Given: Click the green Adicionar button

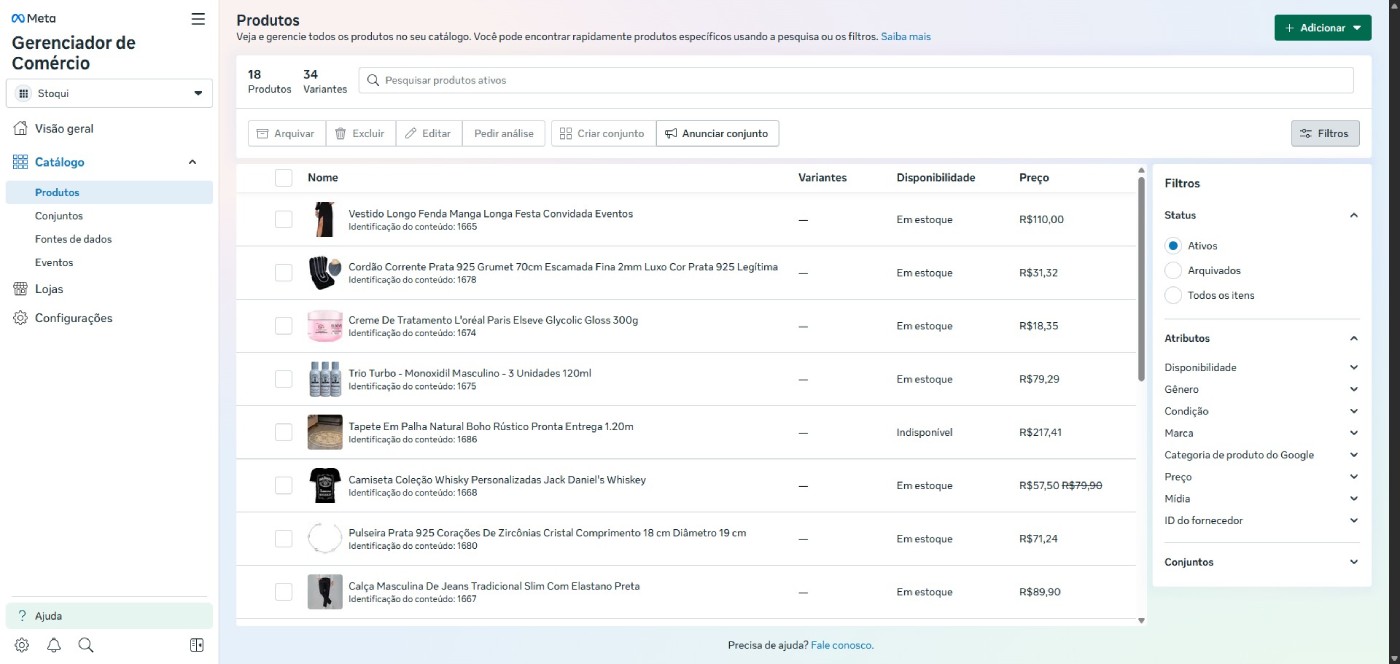Looking at the screenshot, I should point(1322,28).
